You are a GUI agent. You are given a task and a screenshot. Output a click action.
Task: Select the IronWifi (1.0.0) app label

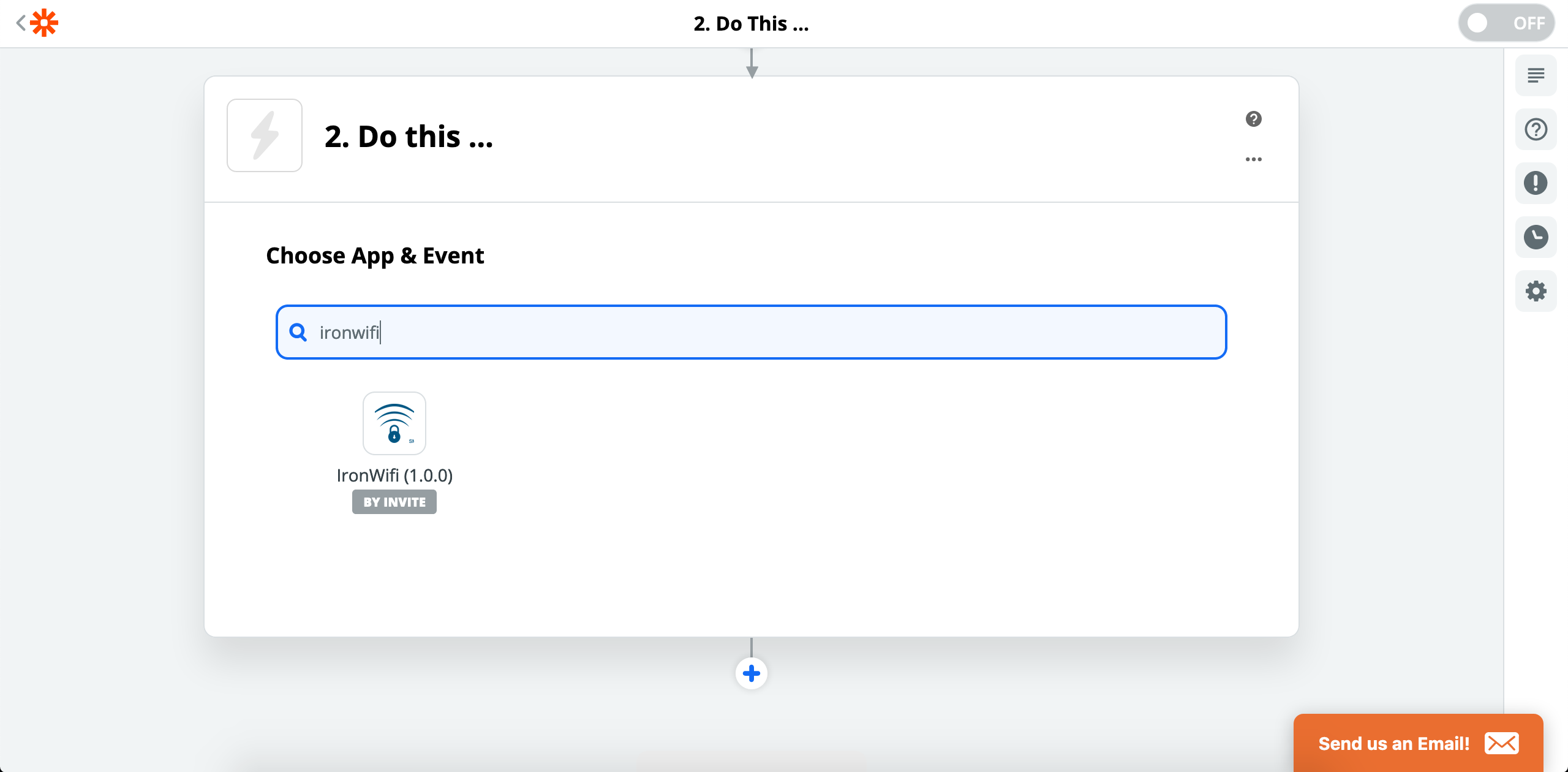(395, 475)
